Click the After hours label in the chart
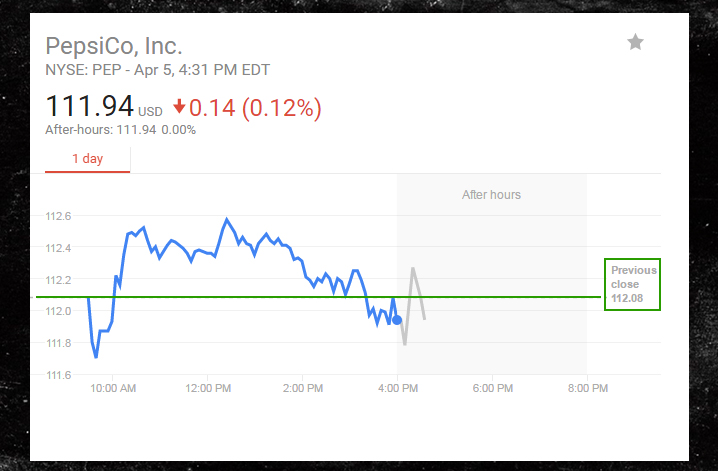 coord(491,194)
